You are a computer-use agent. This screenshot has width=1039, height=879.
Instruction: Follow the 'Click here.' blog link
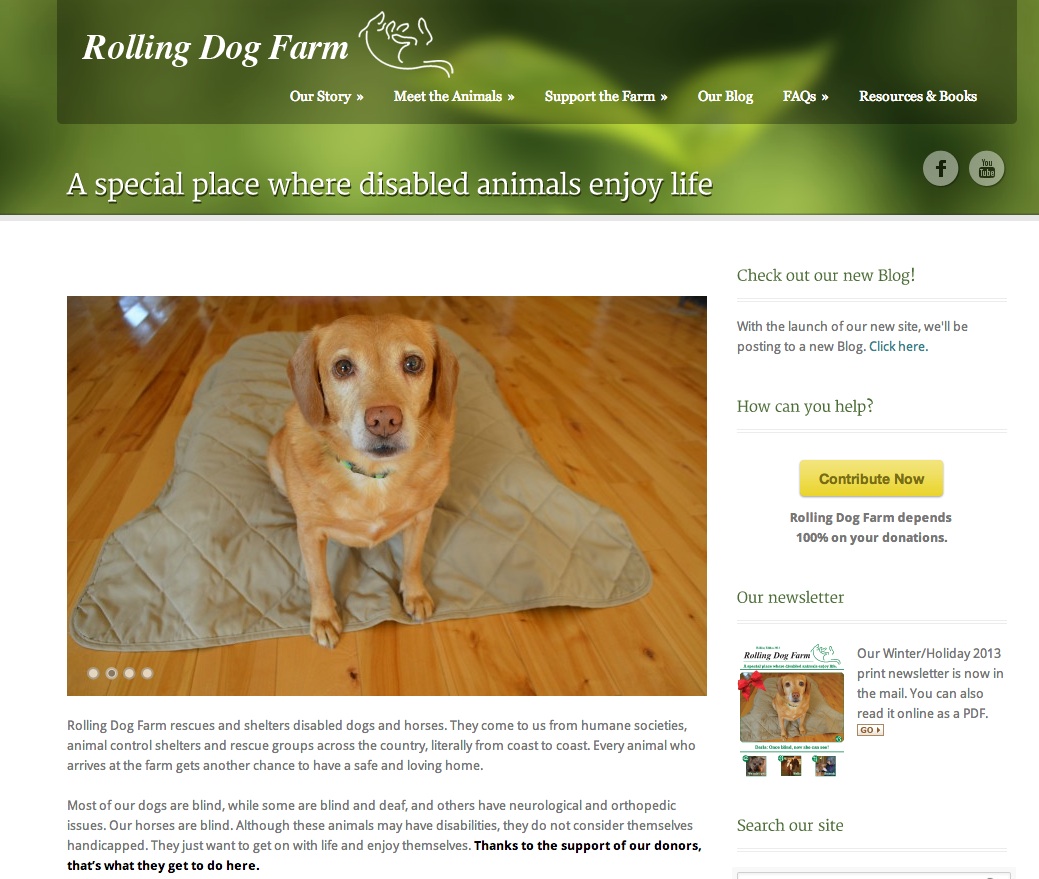[898, 346]
